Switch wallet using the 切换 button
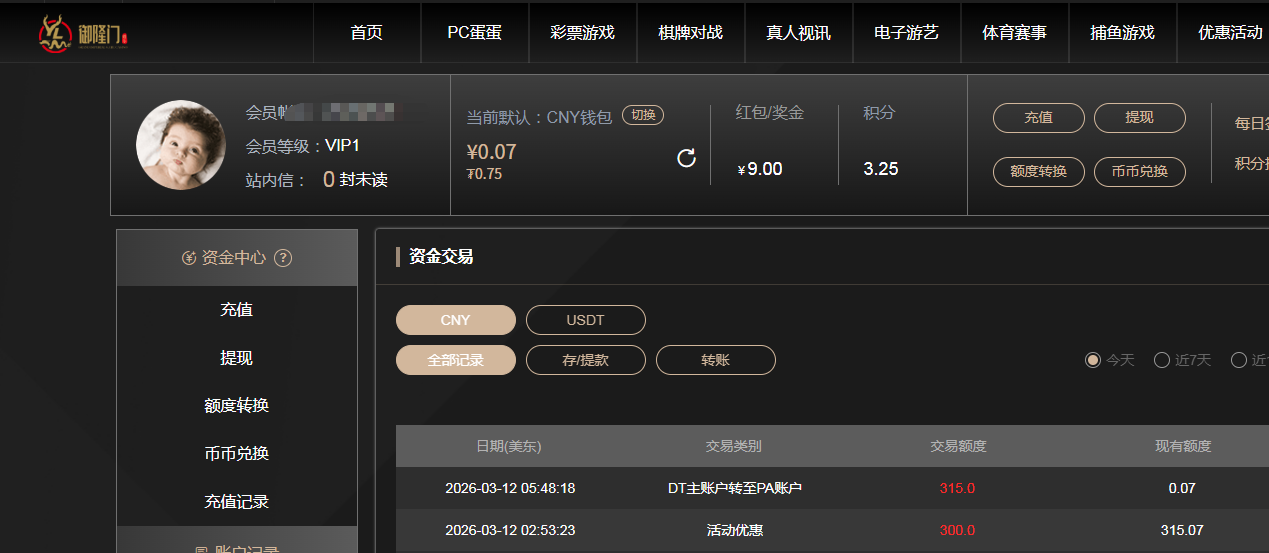The image size is (1269, 553). pos(643,115)
